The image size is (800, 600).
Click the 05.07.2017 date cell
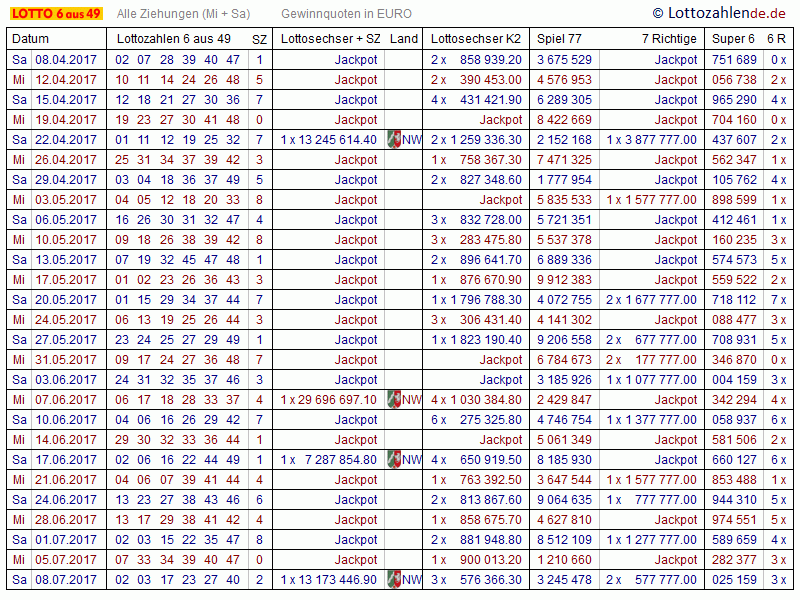[x=66, y=559]
